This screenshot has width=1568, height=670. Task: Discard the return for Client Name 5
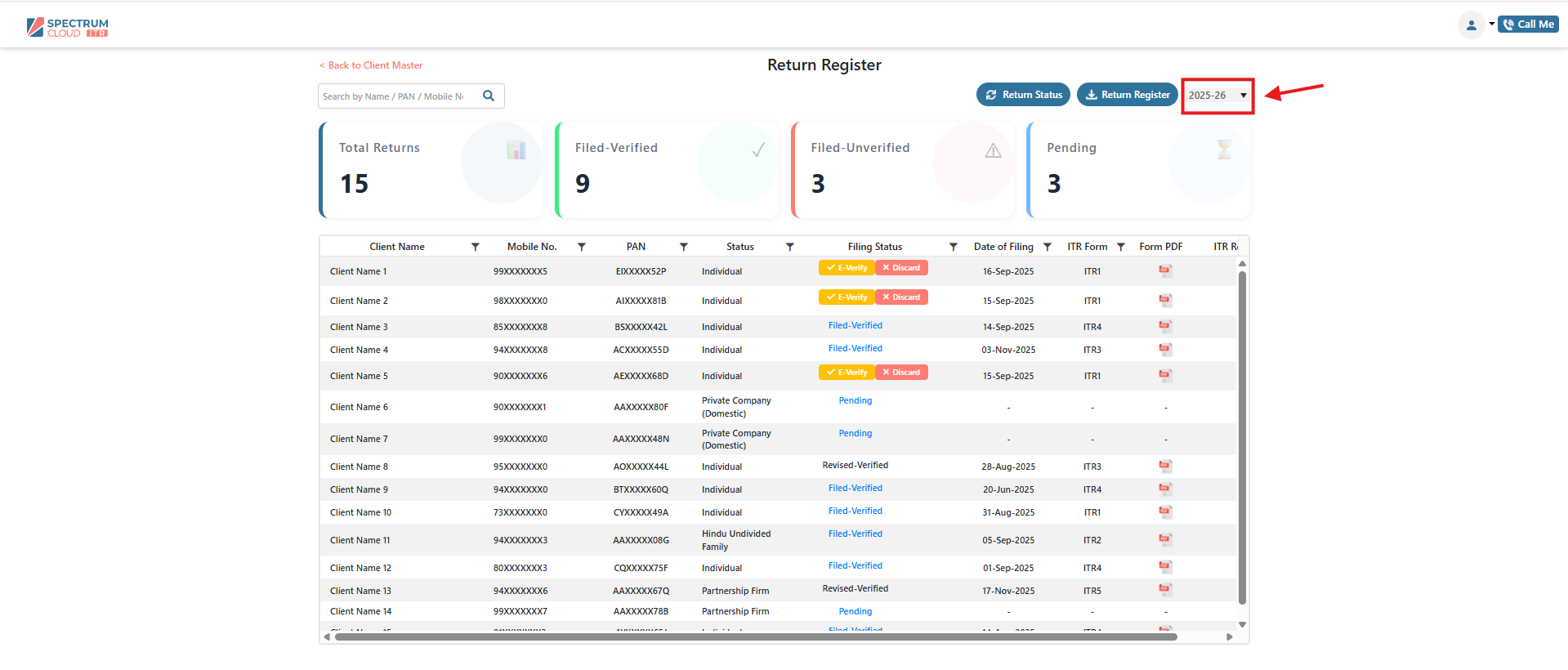click(x=901, y=373)
